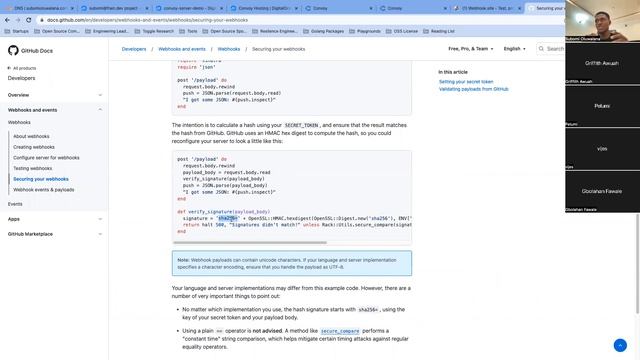Jump to Setting your secret token
Screen dimensions: 640x360
466,82
